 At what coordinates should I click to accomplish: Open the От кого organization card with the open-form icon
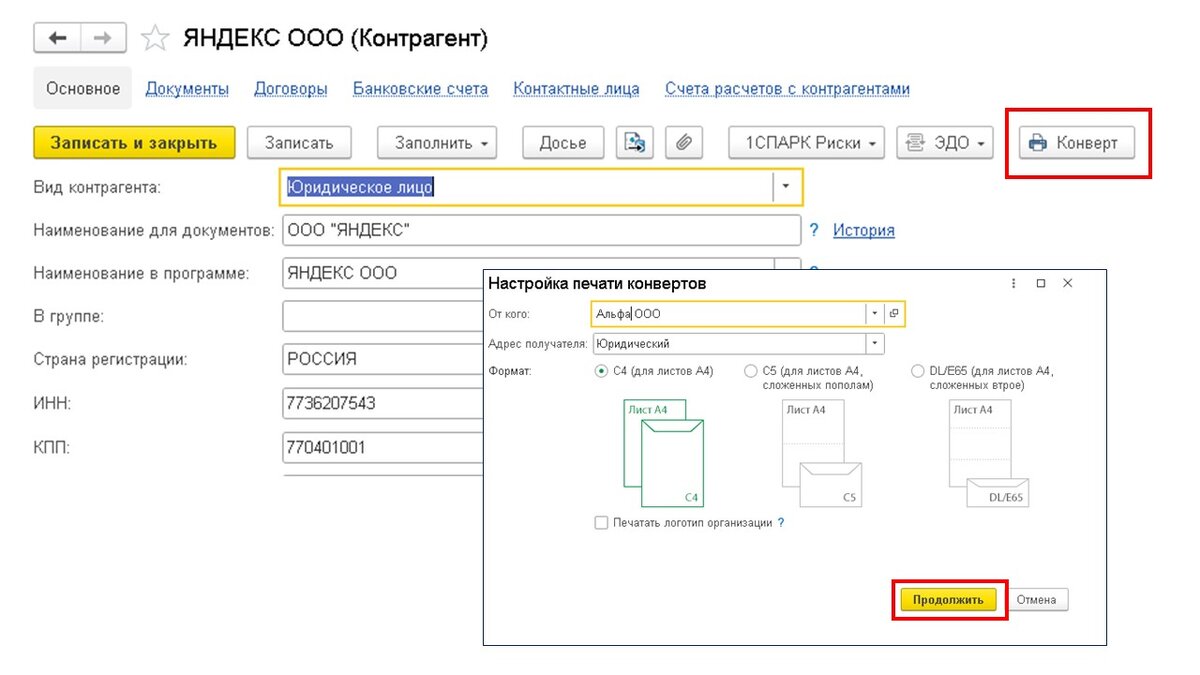click(x=894, y=313)
